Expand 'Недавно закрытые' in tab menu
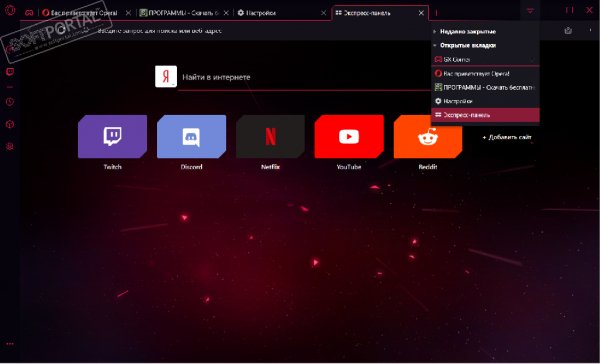600x364 pixels. [485, 31]
